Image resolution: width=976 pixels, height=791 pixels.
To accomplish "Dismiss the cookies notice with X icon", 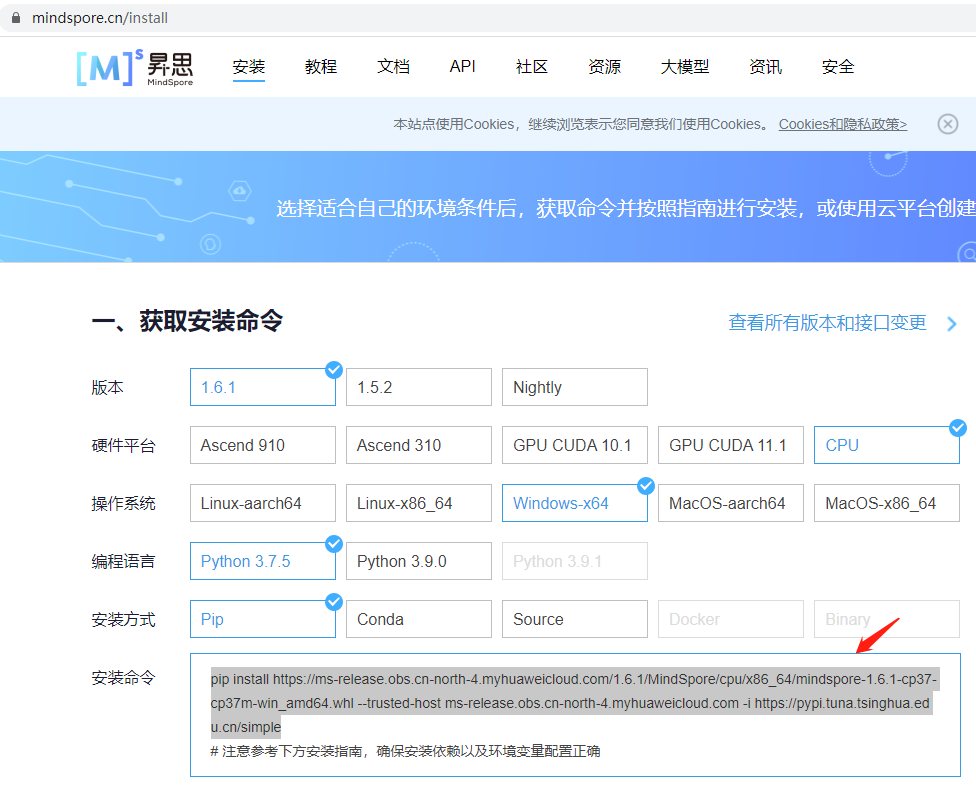I will tap(947, 124).
